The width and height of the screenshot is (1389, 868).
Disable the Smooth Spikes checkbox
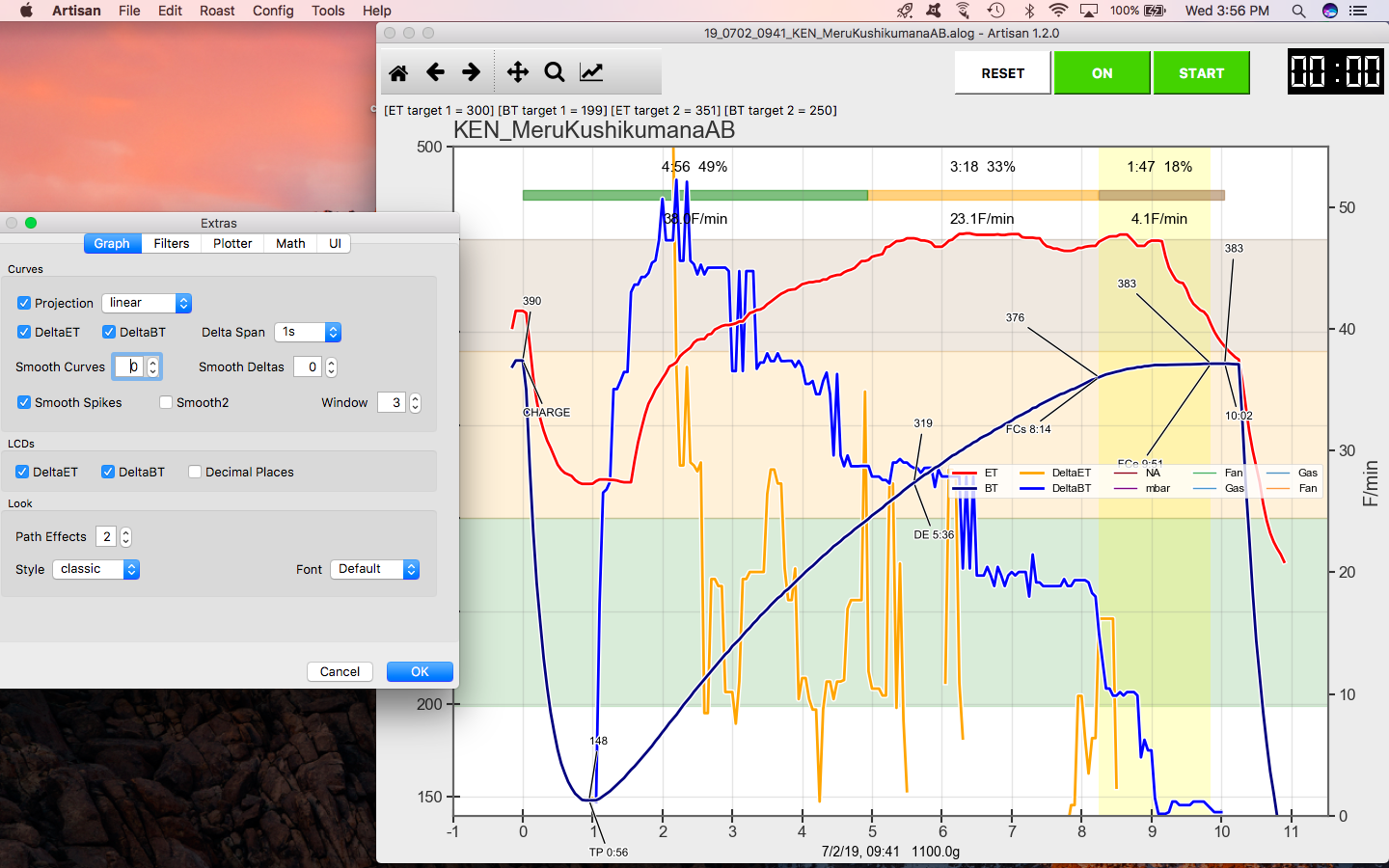(x=24, y=402)
